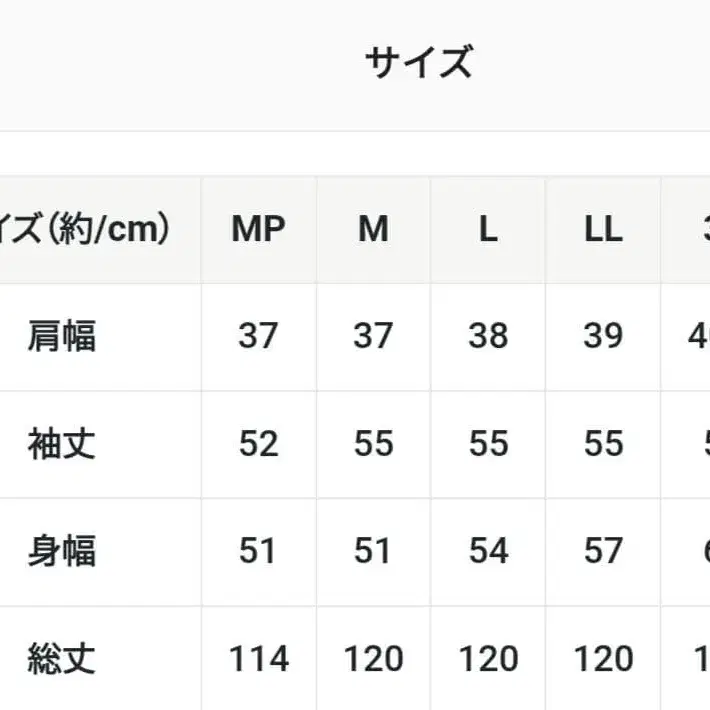
Task: Click the 総丈 value for size MP
Action: click(258, 659)
